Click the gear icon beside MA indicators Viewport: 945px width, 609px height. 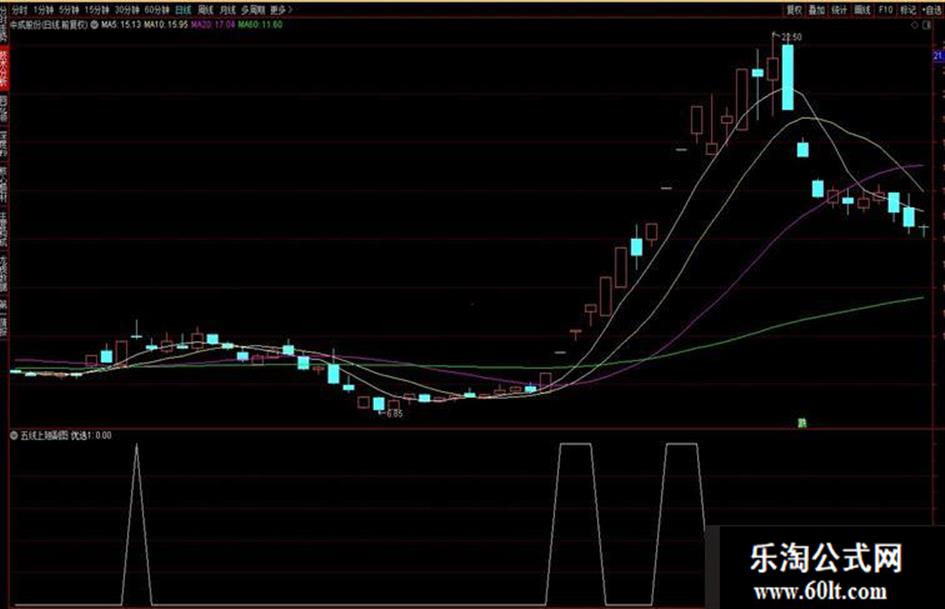click(95, 25)
